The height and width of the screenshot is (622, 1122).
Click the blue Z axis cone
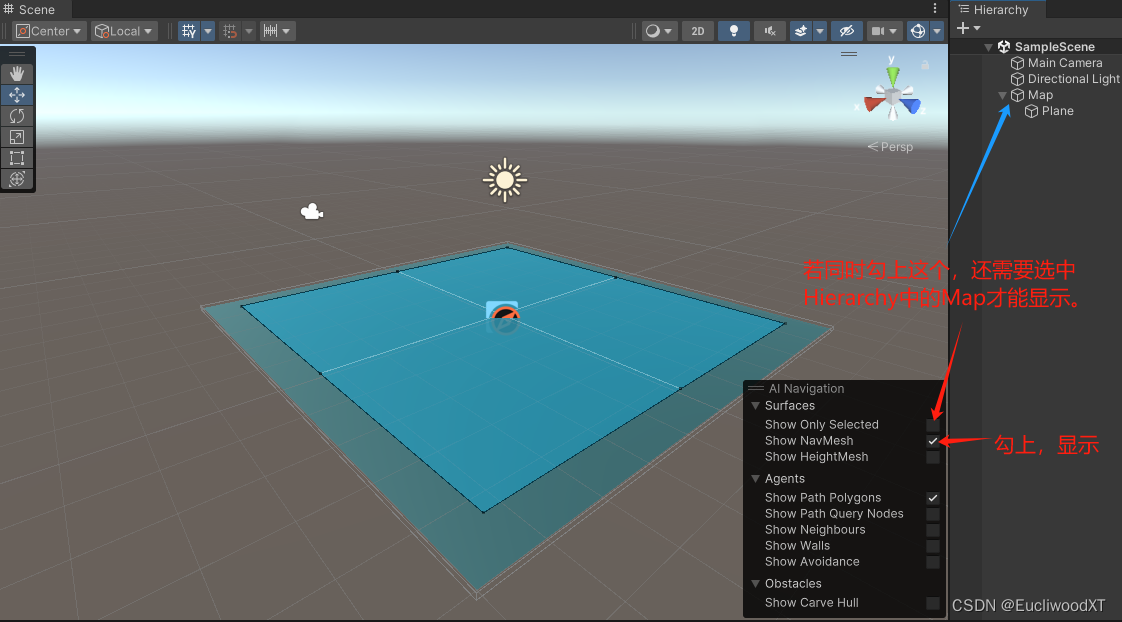tap(911, 106)
